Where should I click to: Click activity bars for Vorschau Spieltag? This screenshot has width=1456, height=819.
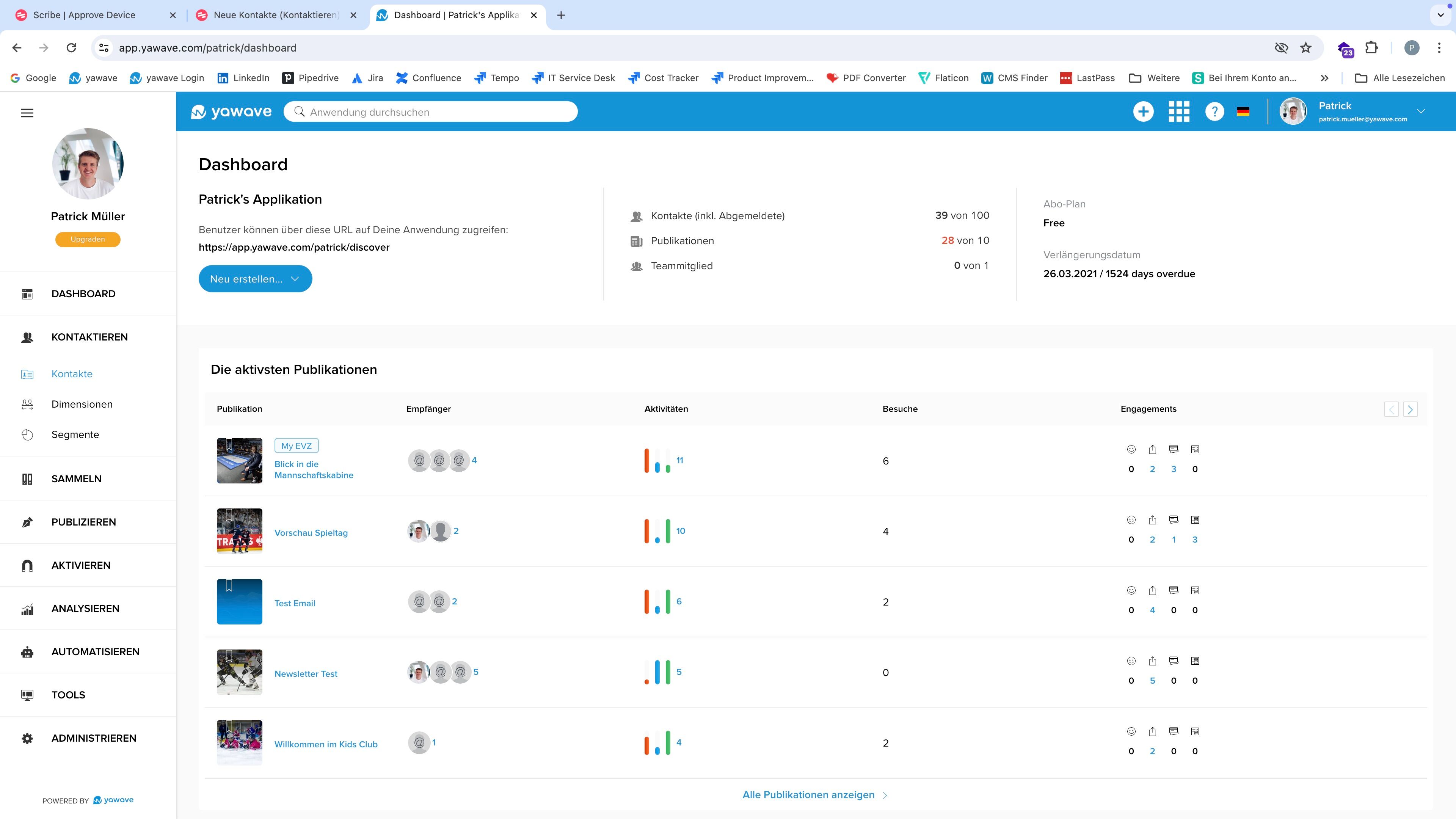pyautogui.click(x=657, y=531)
